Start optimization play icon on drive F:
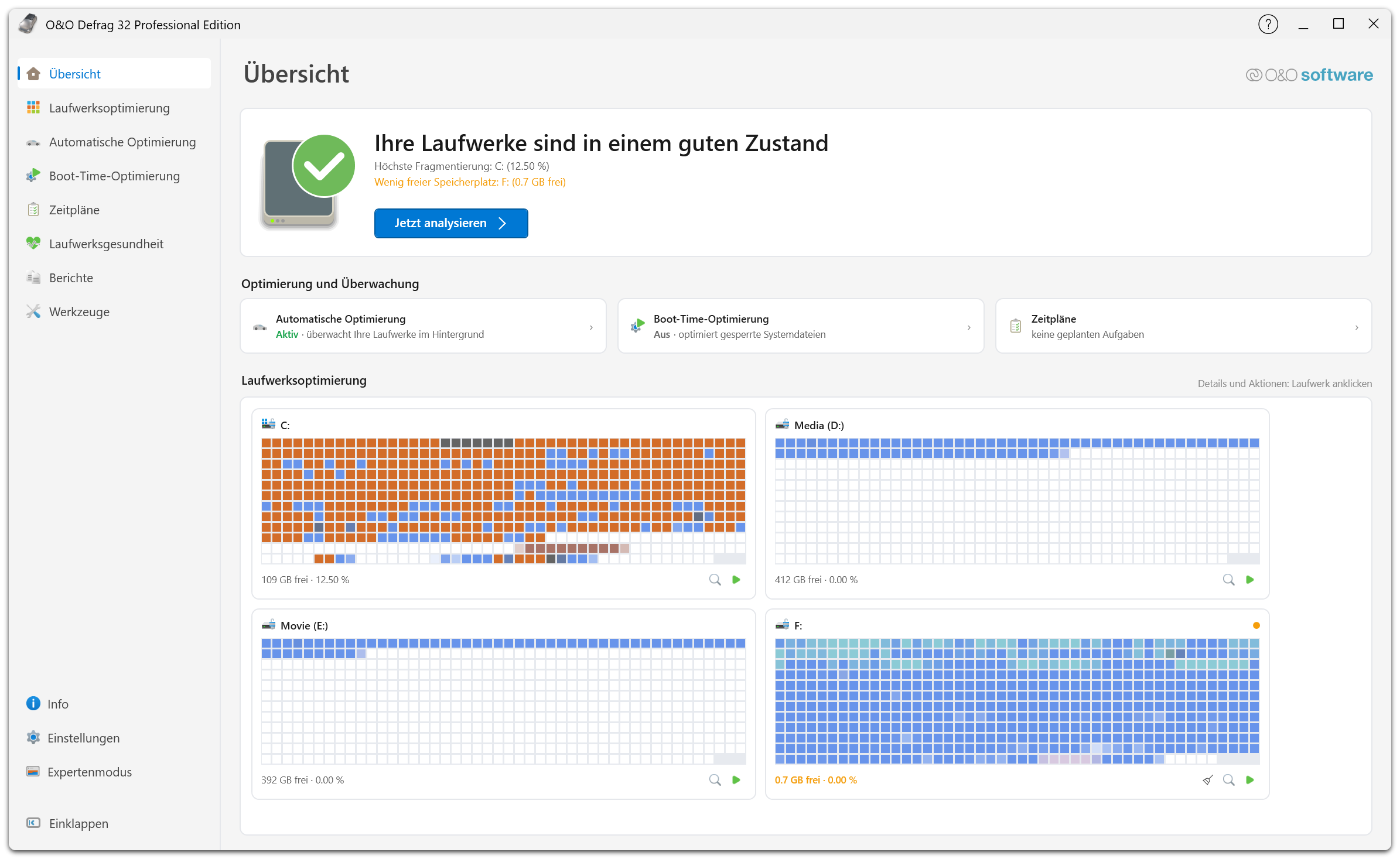 (1250, 780)
